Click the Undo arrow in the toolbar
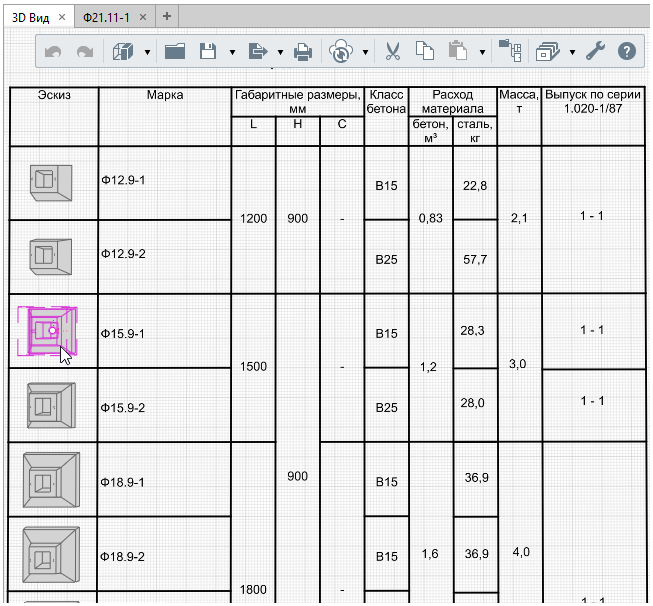This screenshot has width=653, height=606. click(54, 51)
